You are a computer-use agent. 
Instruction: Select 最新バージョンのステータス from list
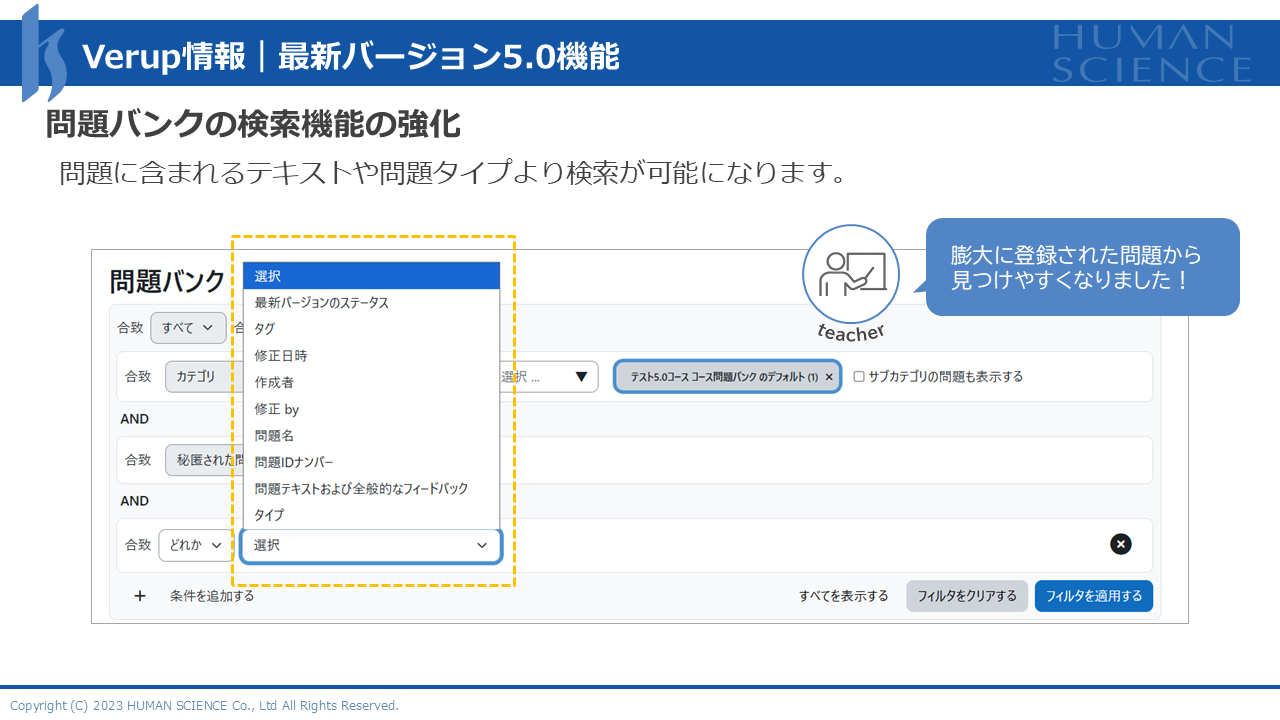[x=321, y=302]
